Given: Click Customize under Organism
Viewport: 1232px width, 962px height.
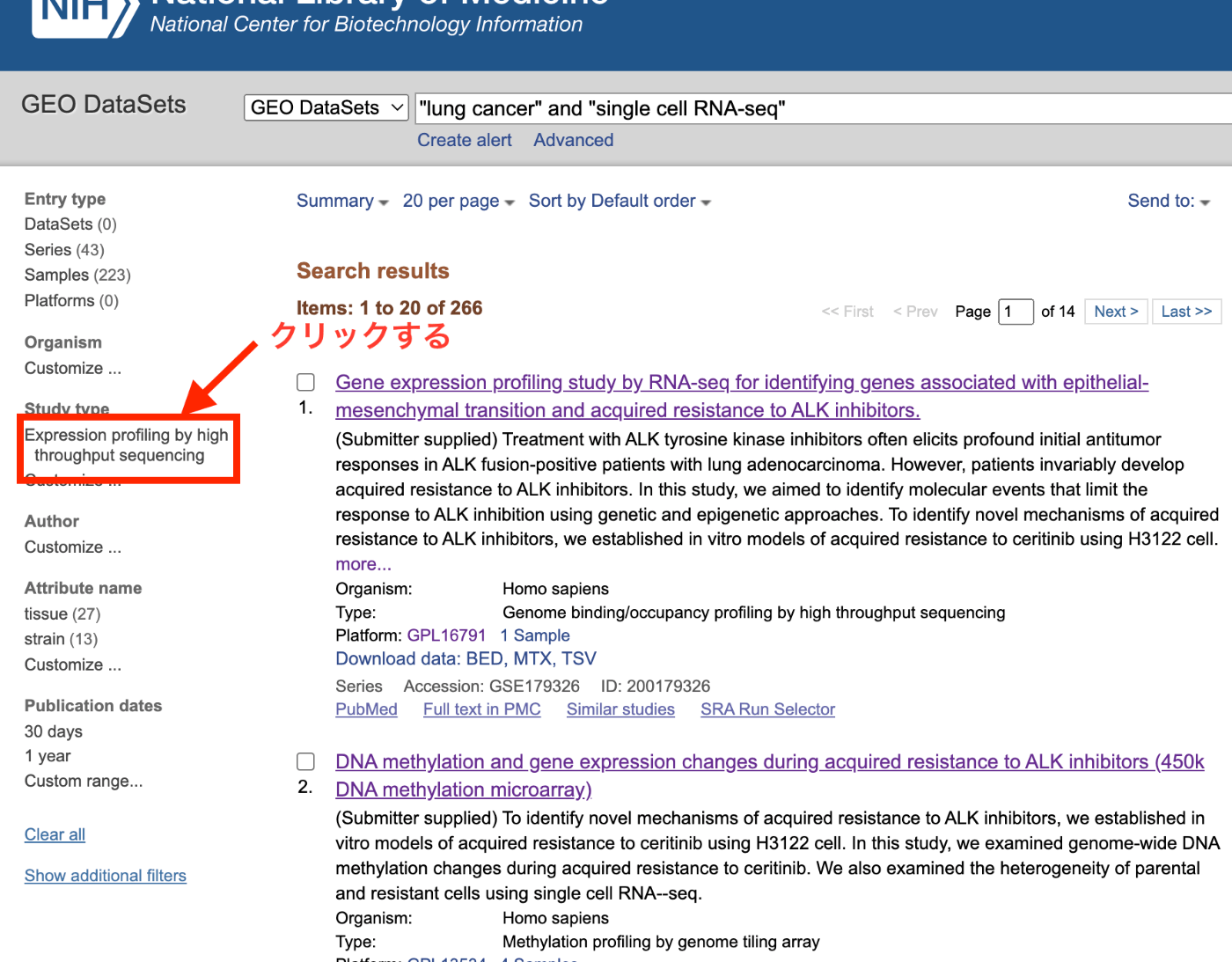Looking at the screenshot, I should pos(73,368).
